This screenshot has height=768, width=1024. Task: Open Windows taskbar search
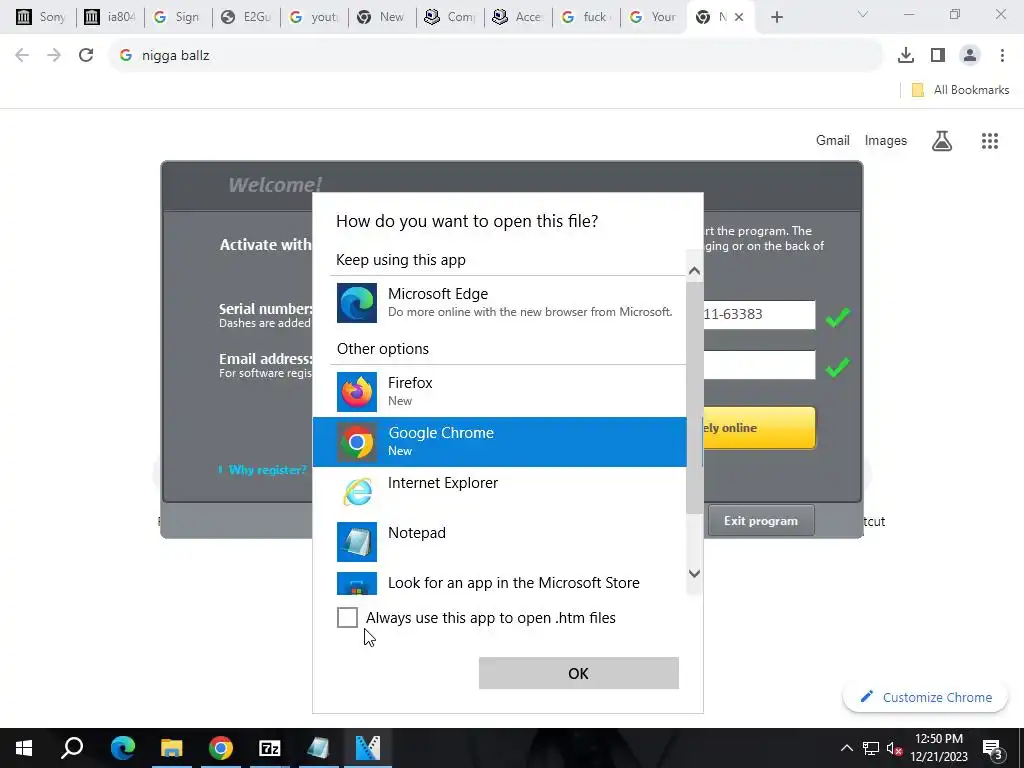point(72,748)
